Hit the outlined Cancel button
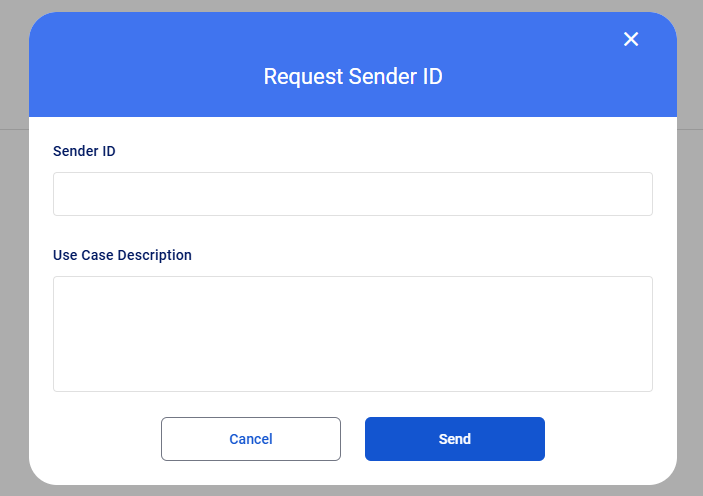This screenshot has height=496, width=703. pos(251,439)
